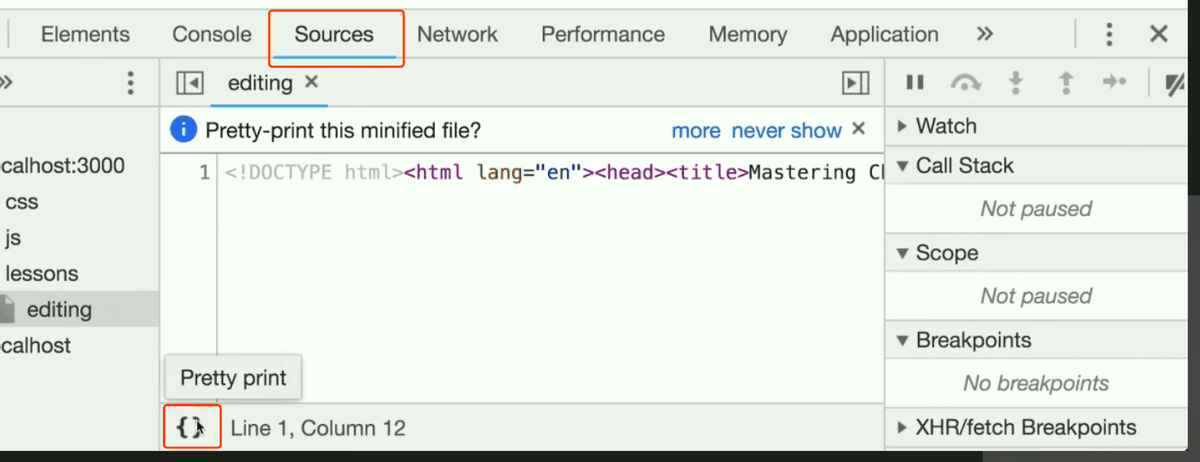Collapse the Call Stack section

[954, 166]
